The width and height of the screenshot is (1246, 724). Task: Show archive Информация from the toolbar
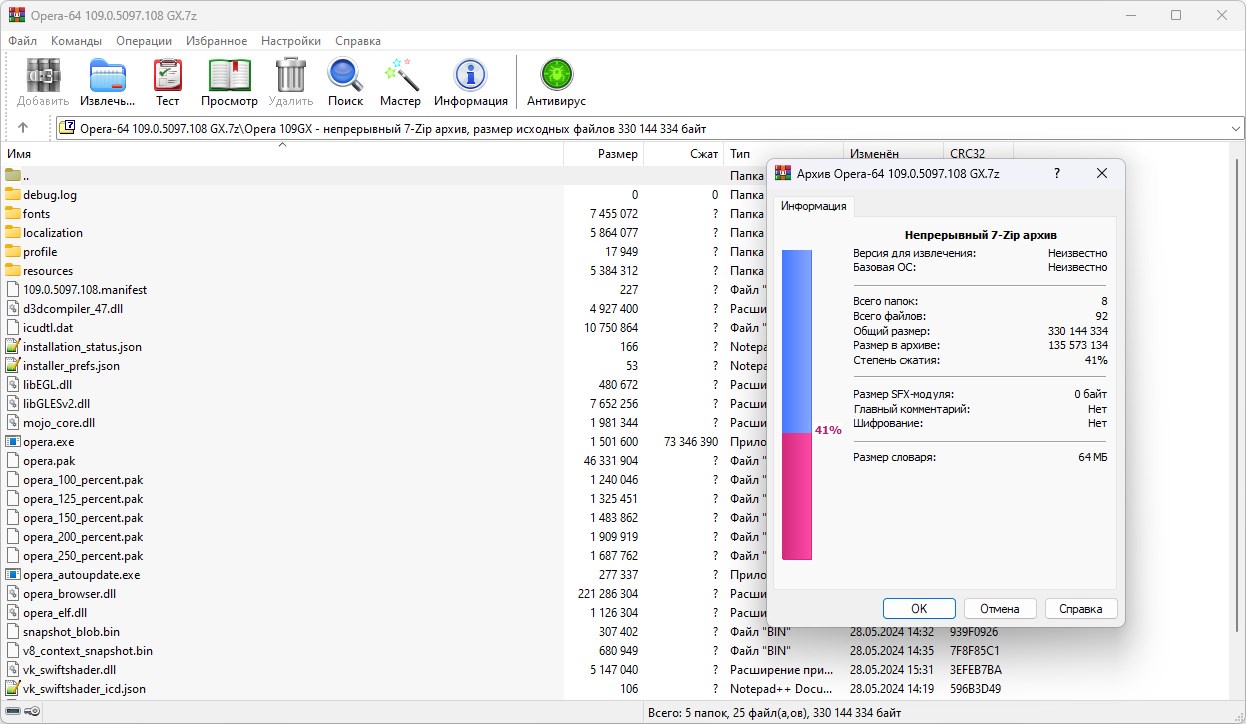[470, 76]
